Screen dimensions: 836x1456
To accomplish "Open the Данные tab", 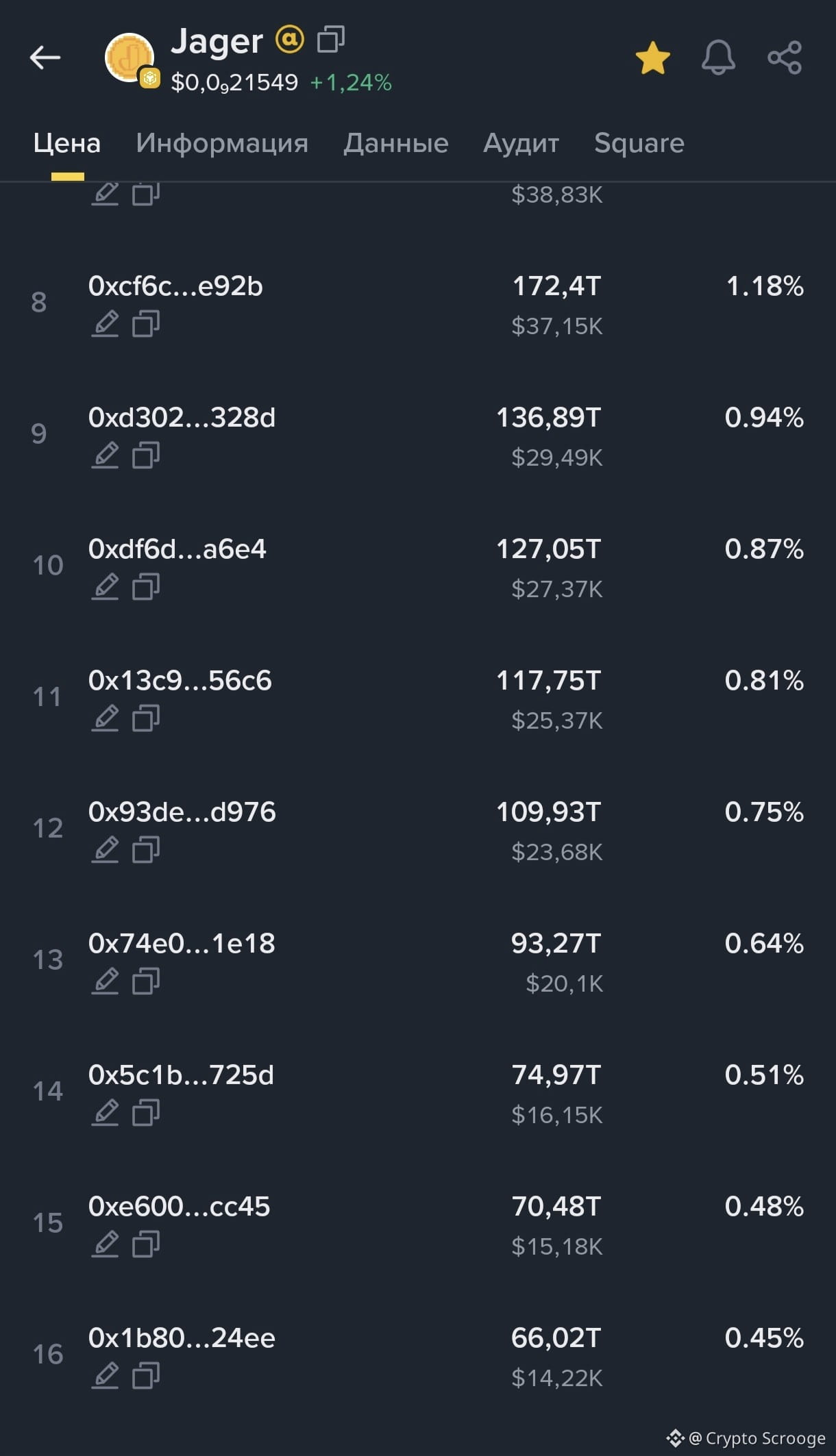I will point(396,143).
